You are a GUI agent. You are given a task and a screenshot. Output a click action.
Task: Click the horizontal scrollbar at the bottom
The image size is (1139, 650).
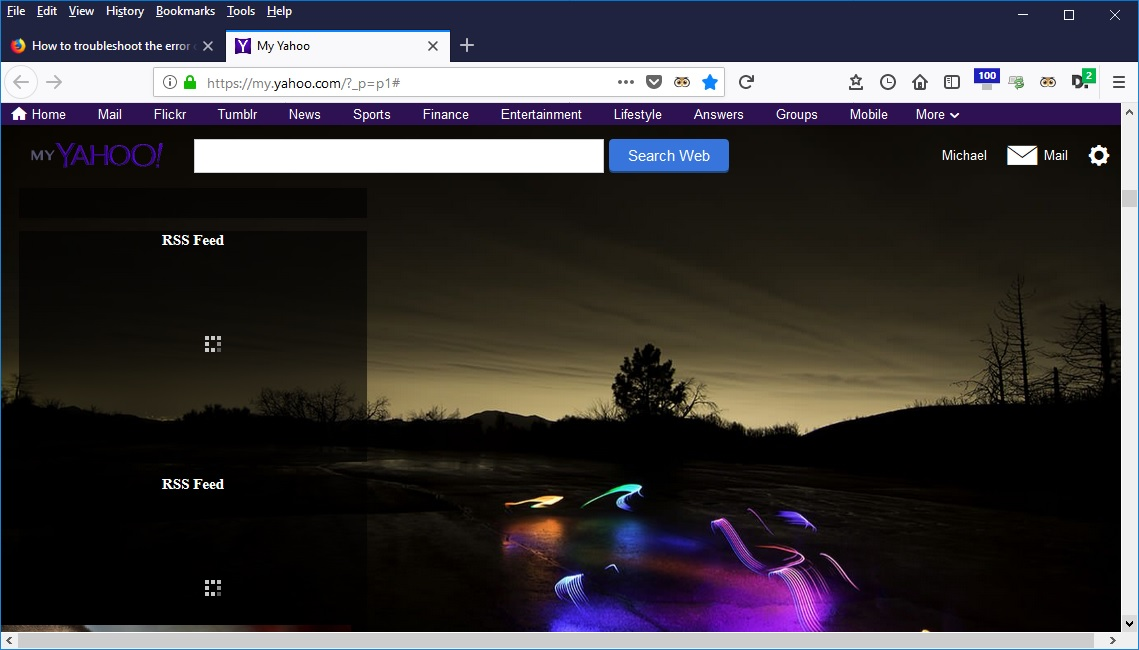[x=560, y=640]
